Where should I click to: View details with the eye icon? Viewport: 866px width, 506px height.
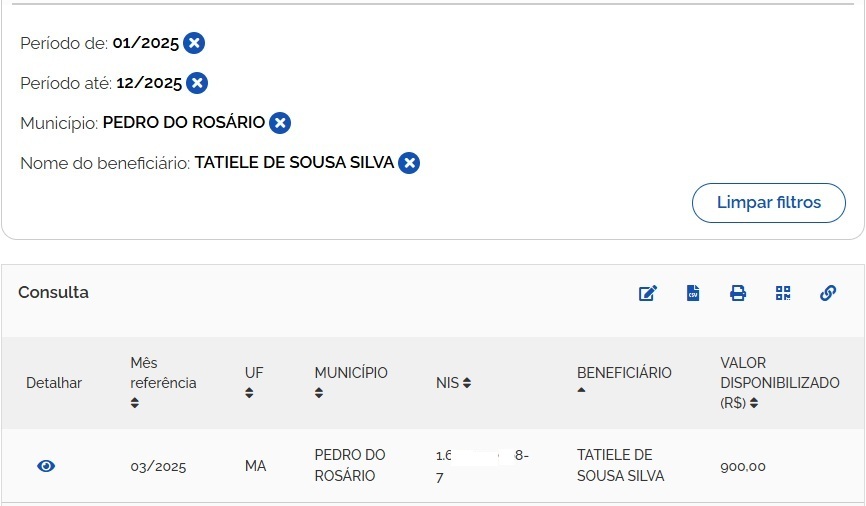(46, 466)
